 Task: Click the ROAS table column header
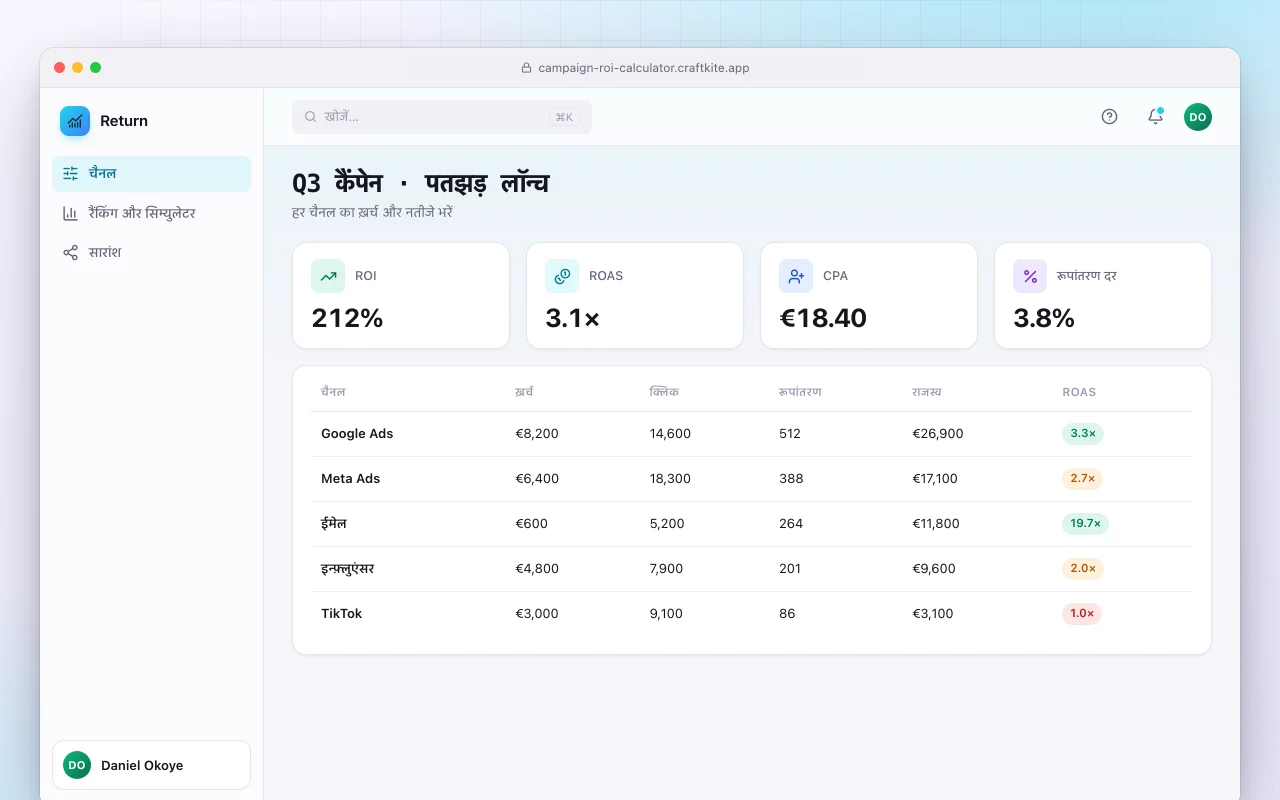coord(1079,392)
